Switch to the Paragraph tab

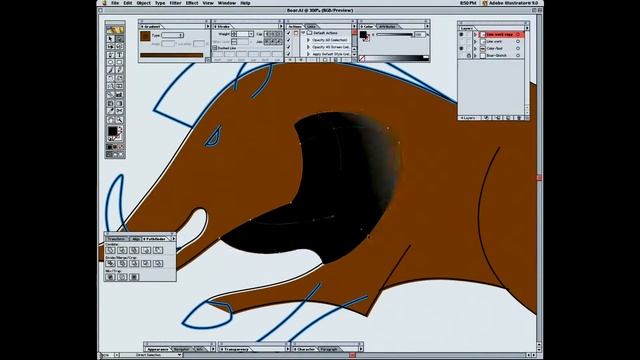pos(329,349)
